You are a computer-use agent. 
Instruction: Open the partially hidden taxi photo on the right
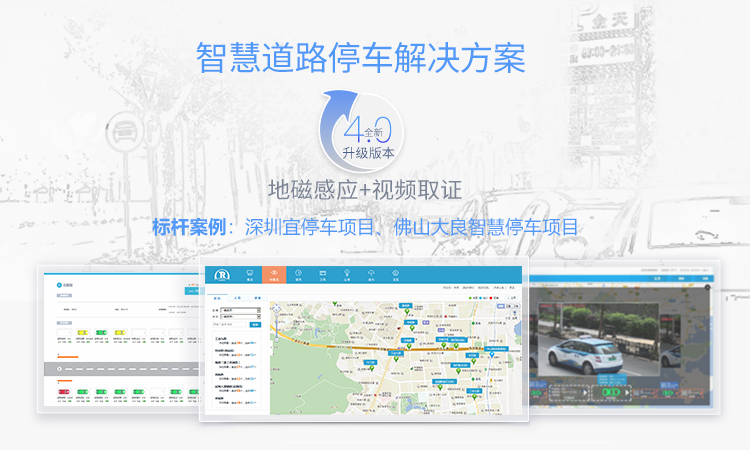point(672,341)
